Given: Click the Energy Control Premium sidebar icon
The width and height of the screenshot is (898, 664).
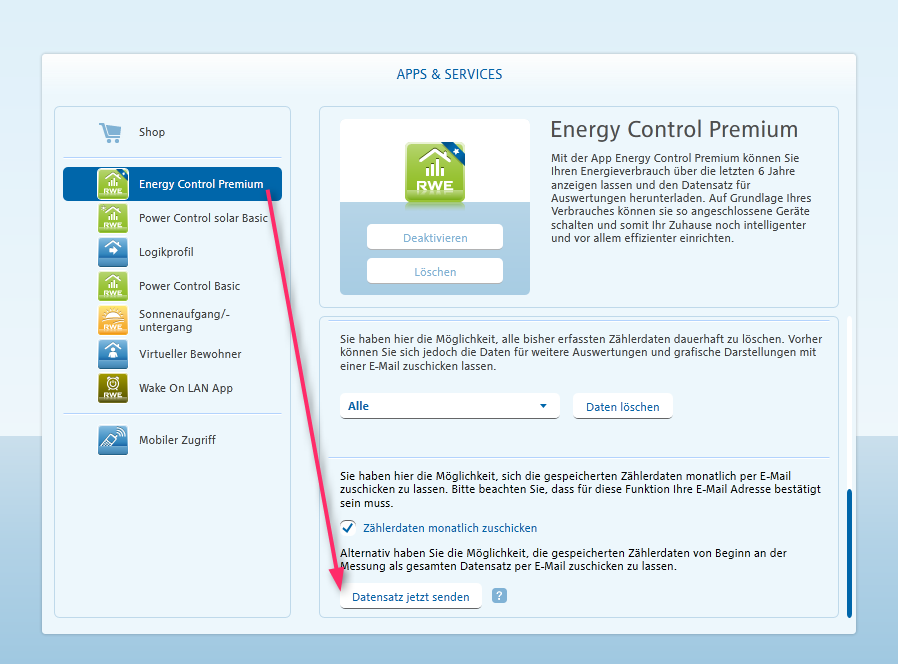Looking at the screenshot, I should (113, 184).
